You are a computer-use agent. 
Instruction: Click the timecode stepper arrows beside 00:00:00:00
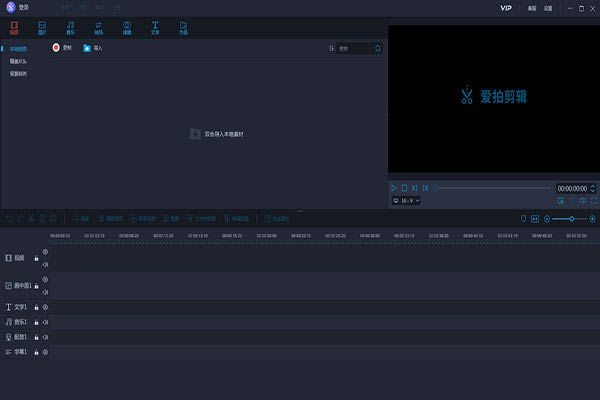click(593, 187)
